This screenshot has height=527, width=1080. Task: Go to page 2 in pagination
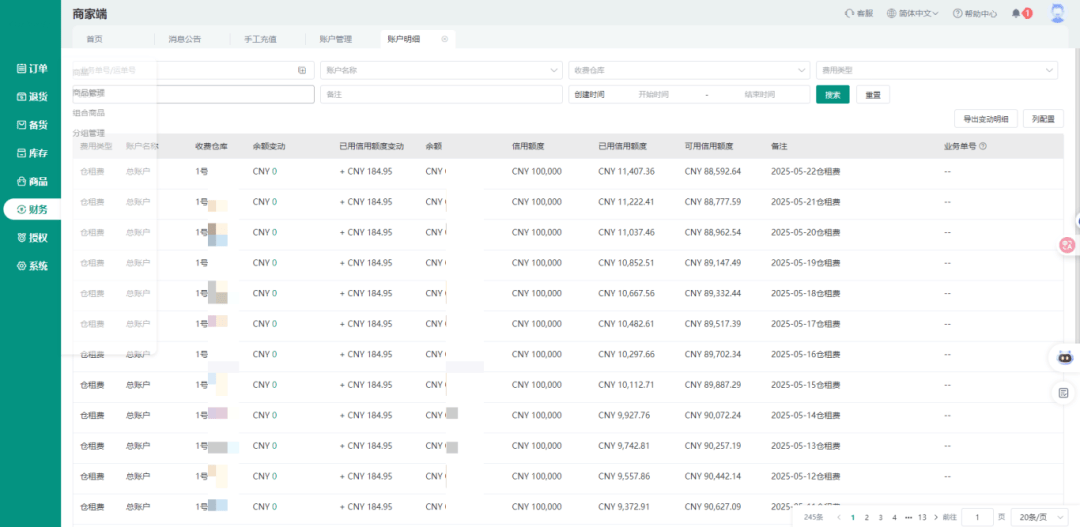[866, 517]
